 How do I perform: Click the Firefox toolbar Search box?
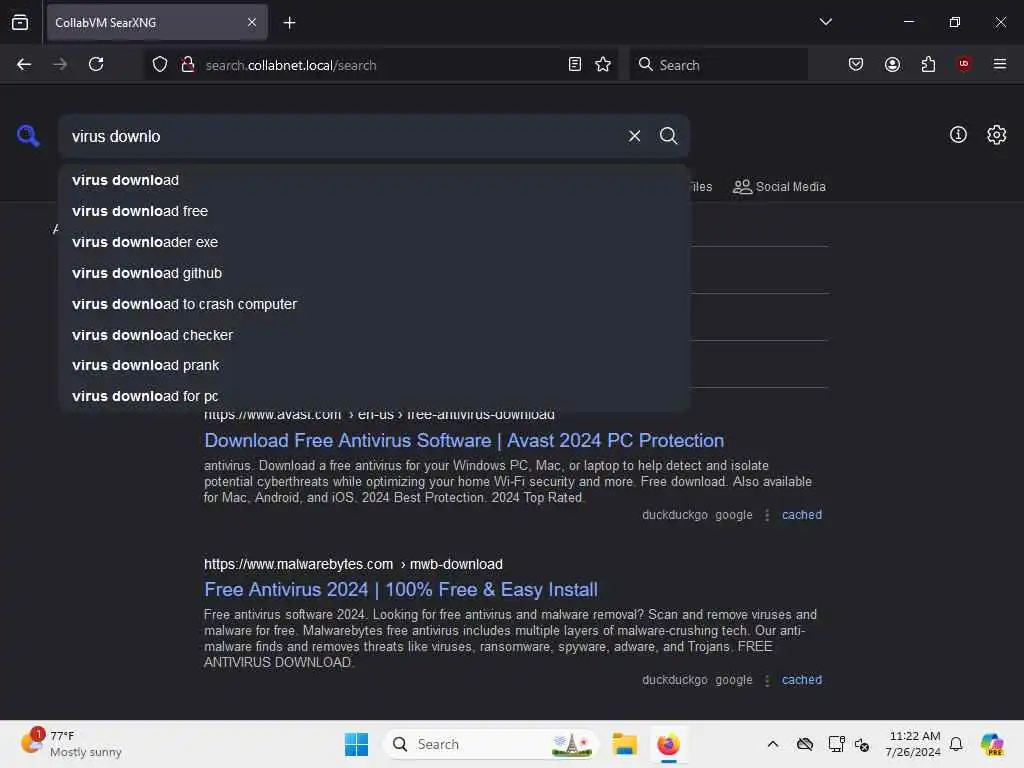(718, 65)
